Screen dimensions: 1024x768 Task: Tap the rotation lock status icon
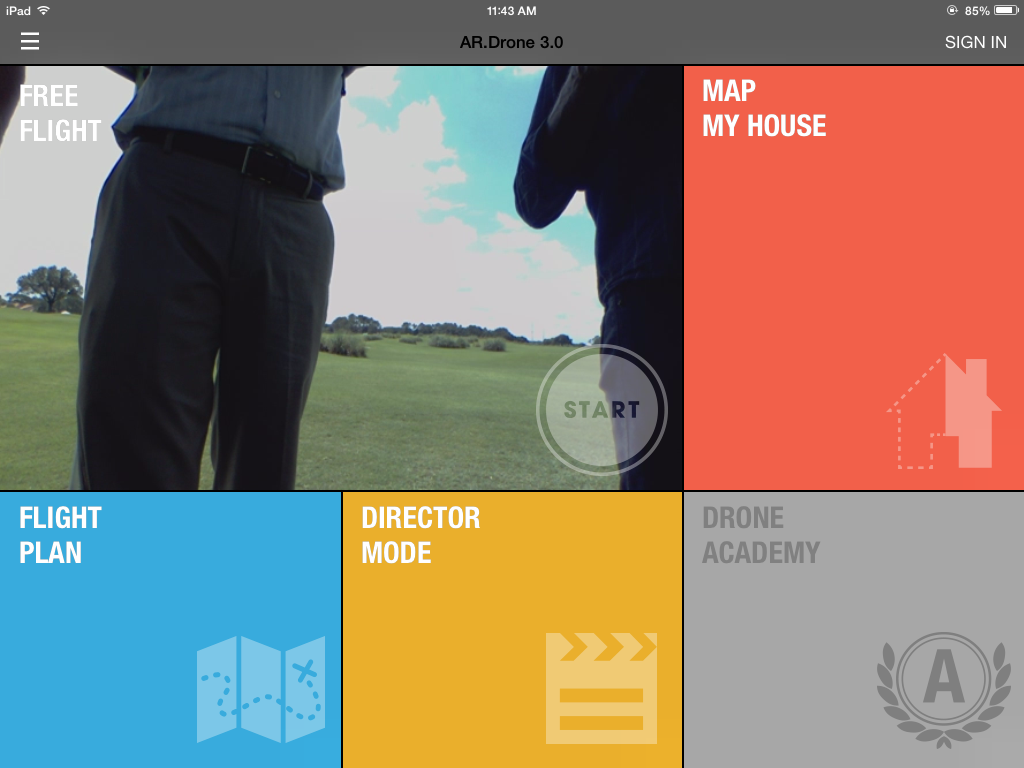pos(952,10)
